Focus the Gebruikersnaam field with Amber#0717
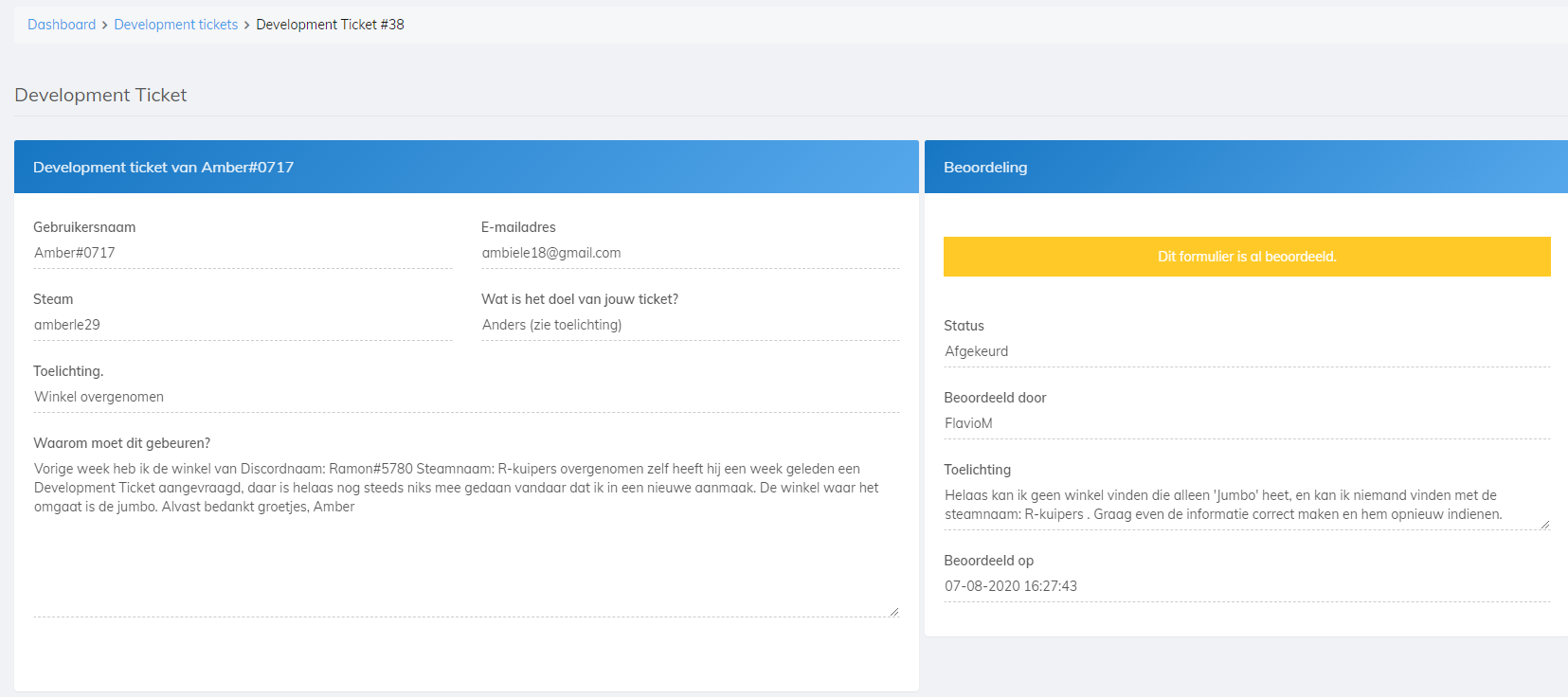The image size is (1568, 697). (x=243, y=253)
